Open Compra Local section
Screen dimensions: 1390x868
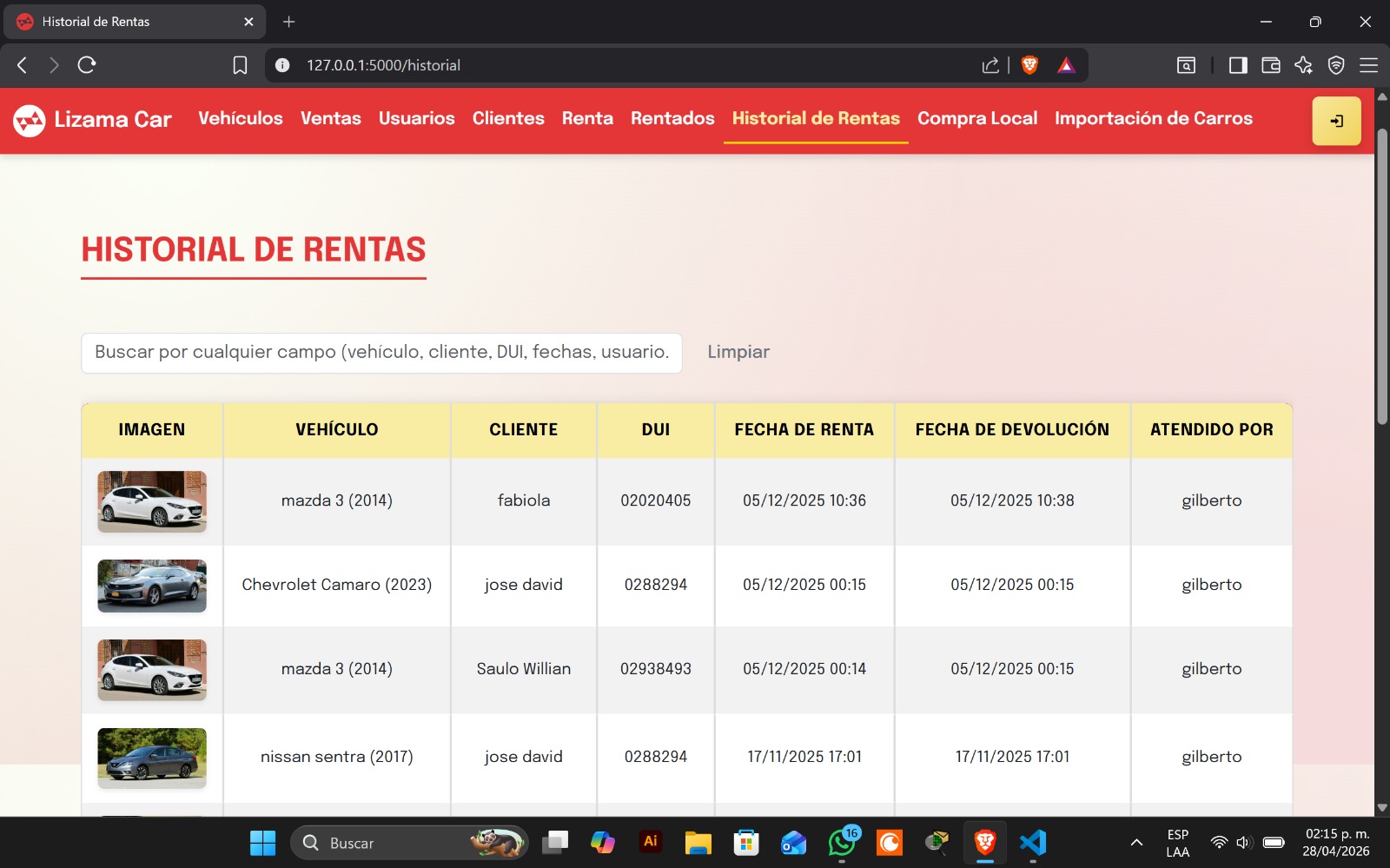[x=977, y=118]
